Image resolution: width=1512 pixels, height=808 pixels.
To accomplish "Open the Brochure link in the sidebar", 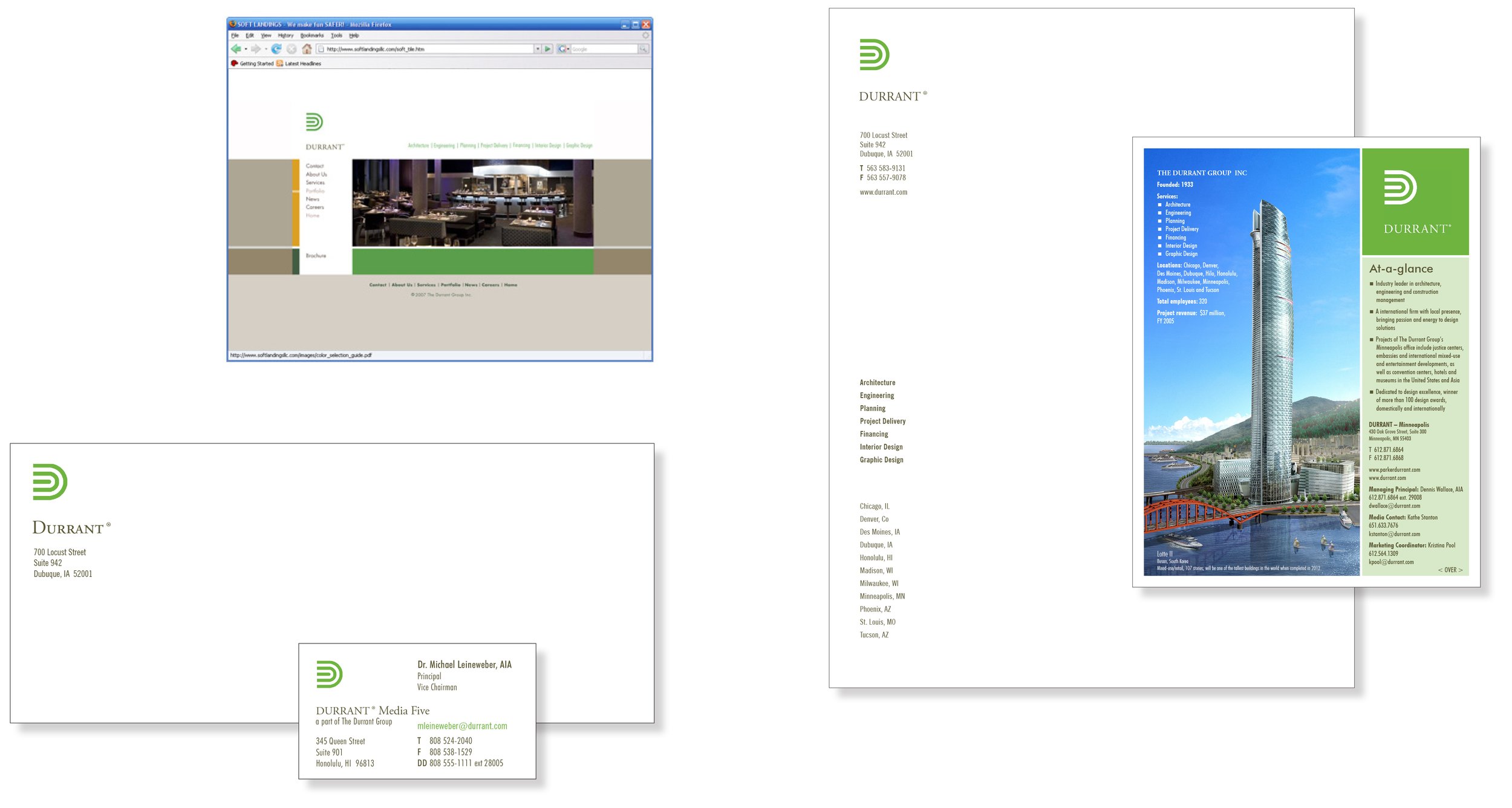I will point(316,256).
